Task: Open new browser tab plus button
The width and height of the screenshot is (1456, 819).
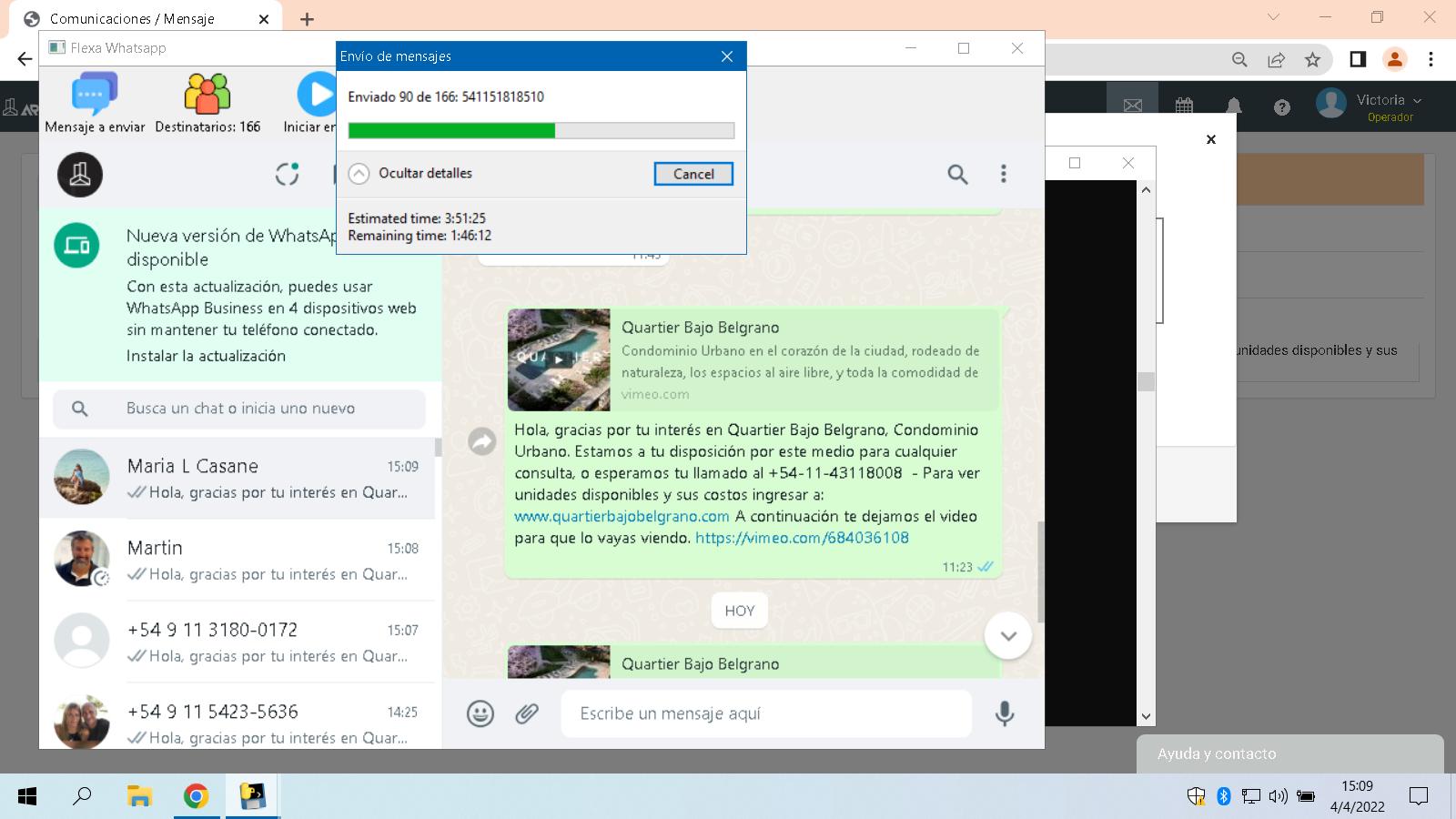Action: tap(308, 19)
